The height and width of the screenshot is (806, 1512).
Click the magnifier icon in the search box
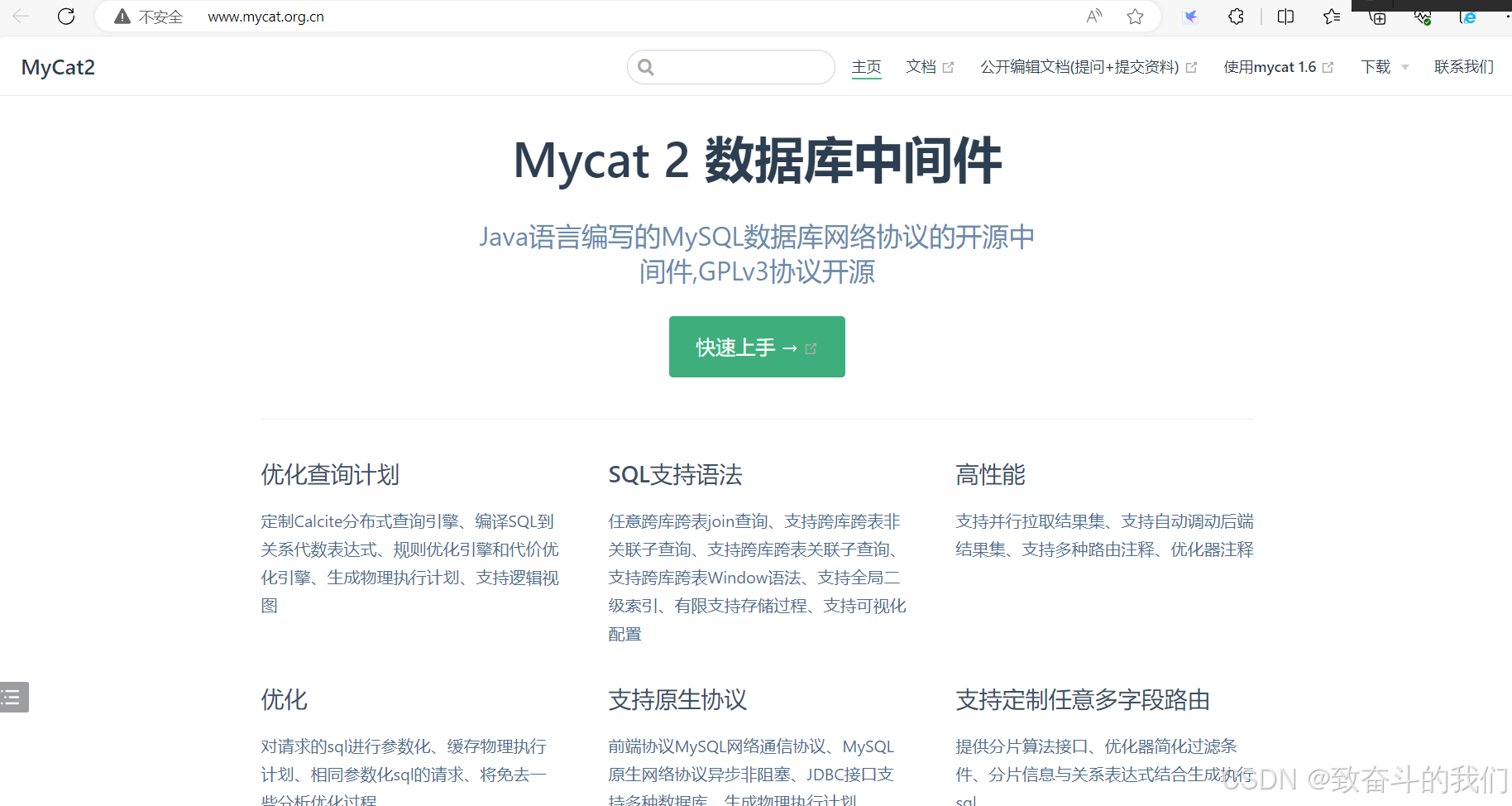click(x=646, y=67)
